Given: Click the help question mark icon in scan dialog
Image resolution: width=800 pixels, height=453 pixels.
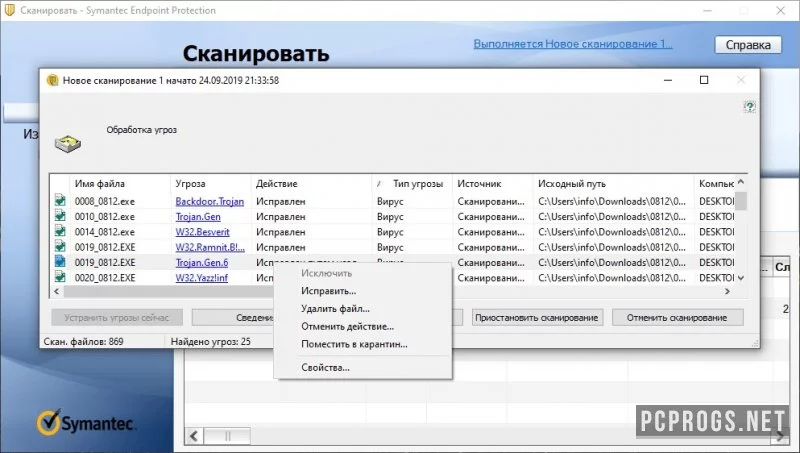Looking at the screenshot, I should point(749,106).
